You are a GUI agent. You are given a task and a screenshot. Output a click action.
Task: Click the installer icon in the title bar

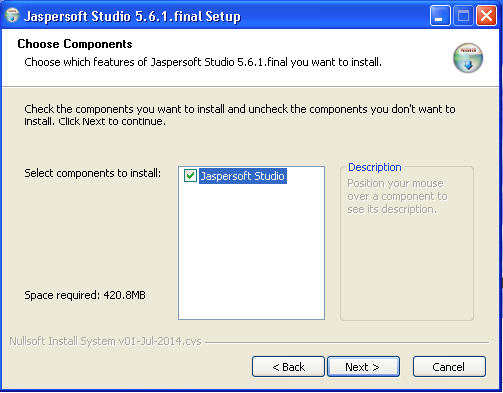12,15
